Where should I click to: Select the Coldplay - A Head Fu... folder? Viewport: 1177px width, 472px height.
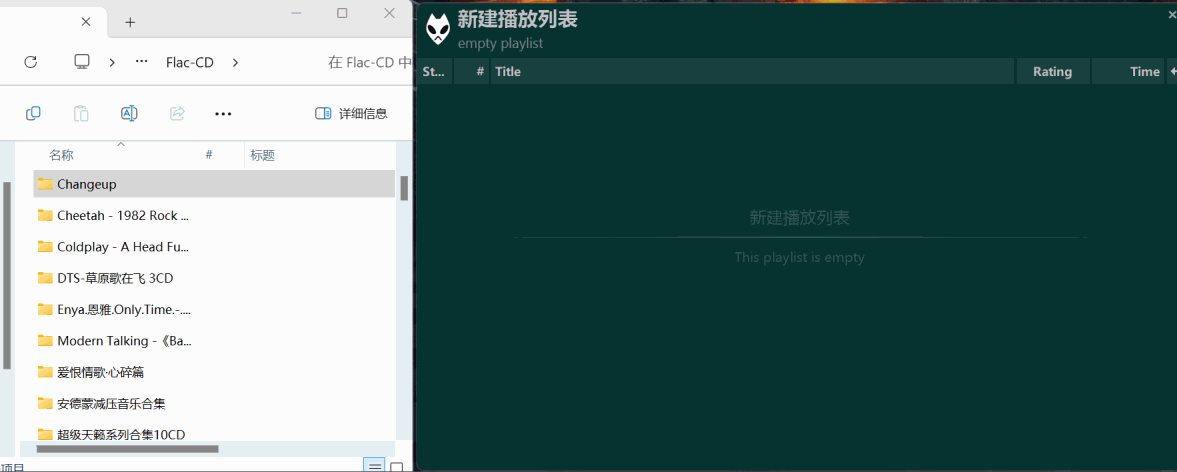click(x=214, y=247)
